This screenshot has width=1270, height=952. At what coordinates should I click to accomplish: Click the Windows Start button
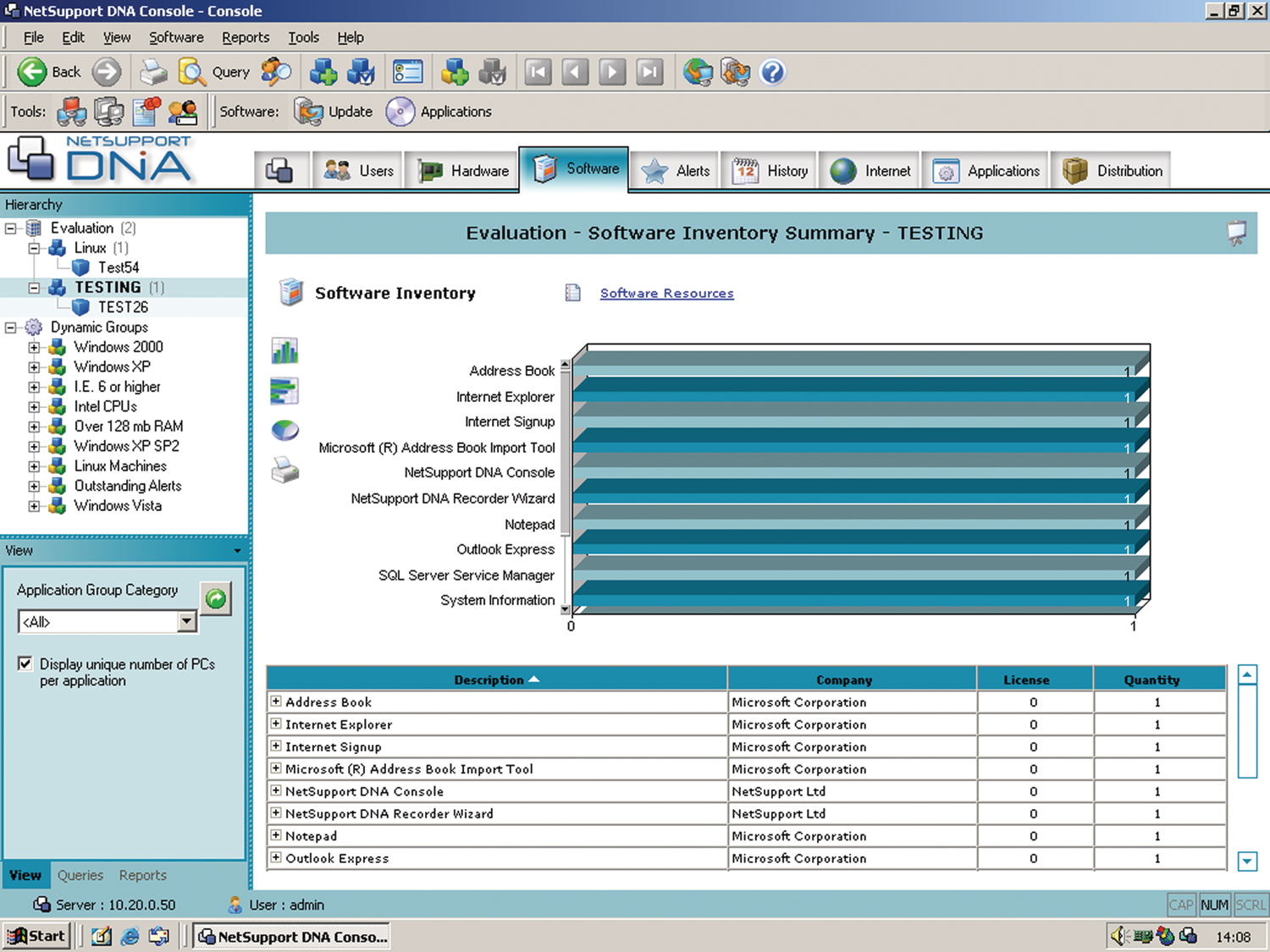click(36, 936)
